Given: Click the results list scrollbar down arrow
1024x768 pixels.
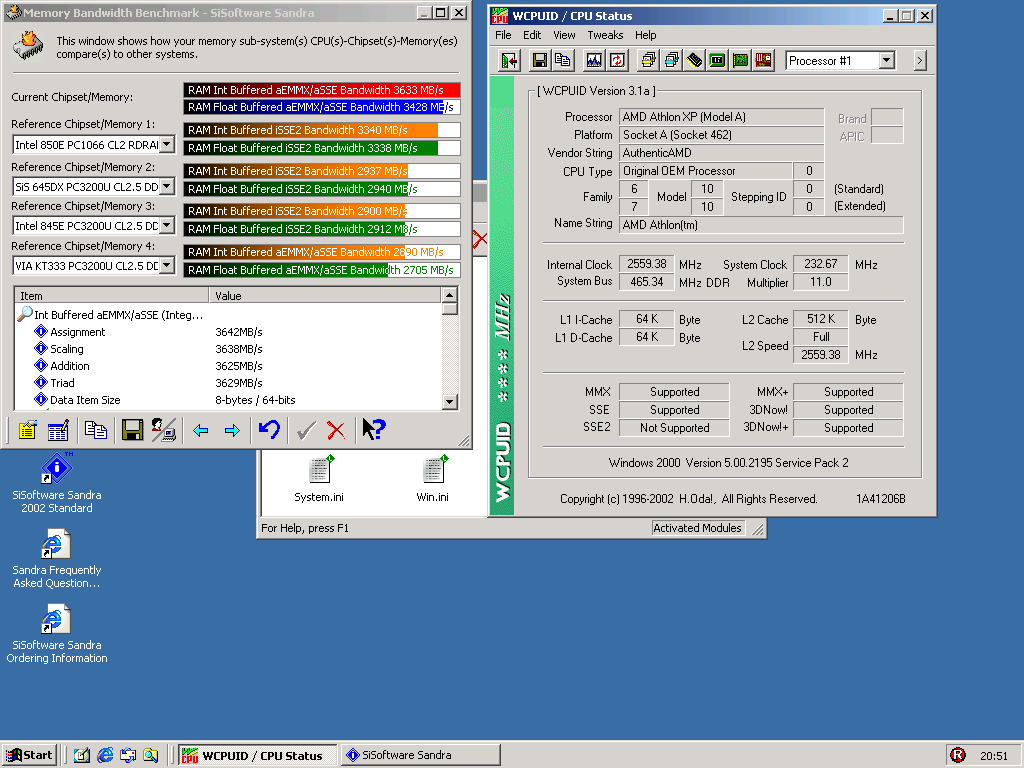Looking at the screenshot, I should pyautogui.click(x=450, y=401).
